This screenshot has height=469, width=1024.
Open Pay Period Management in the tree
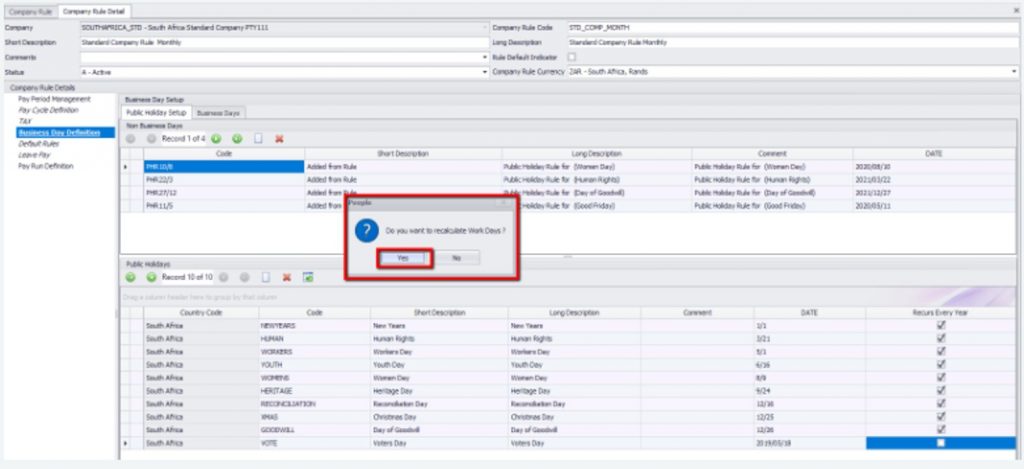(x=55, y=99)
